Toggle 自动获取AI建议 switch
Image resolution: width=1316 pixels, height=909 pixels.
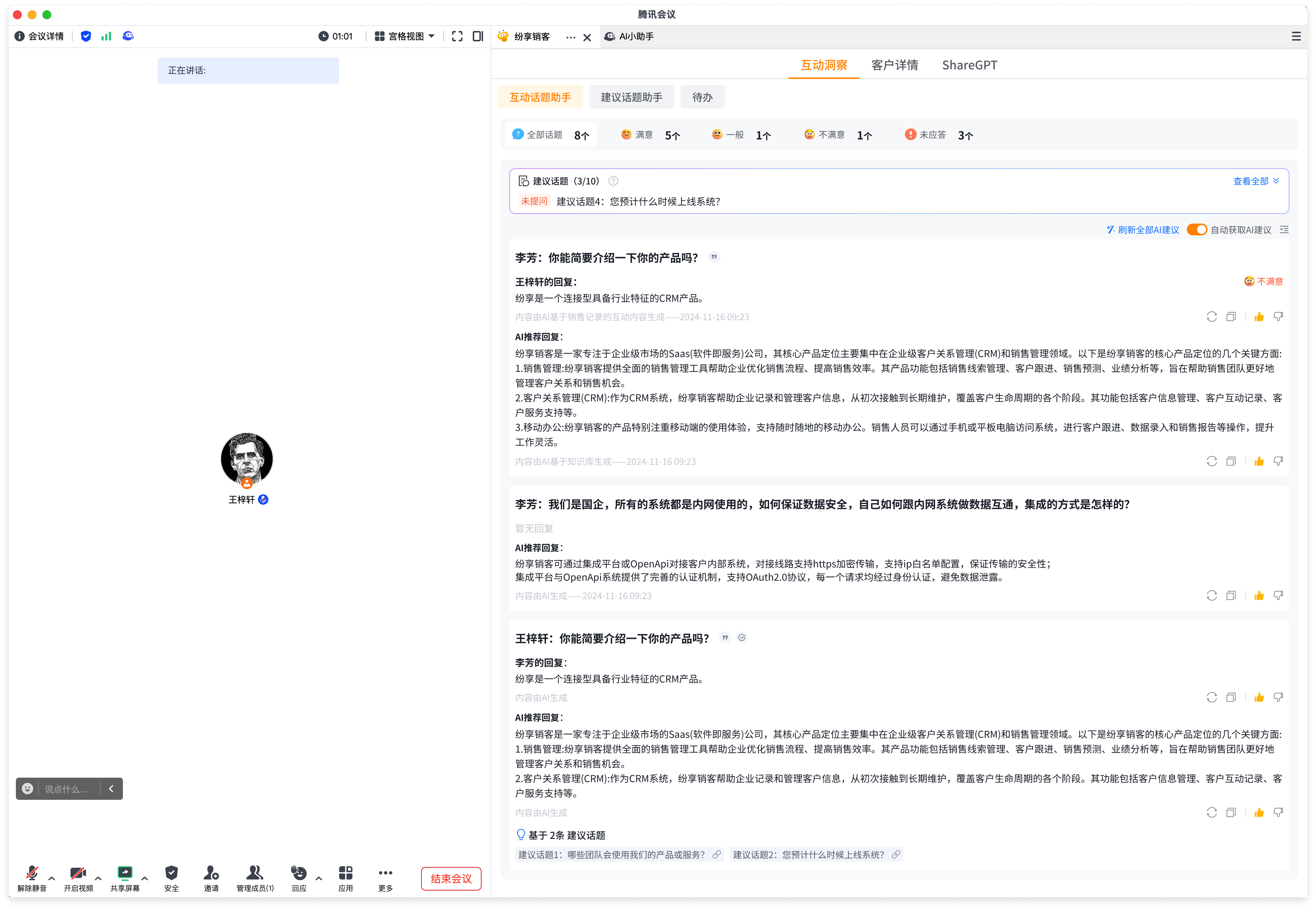tap(1196, 230)
